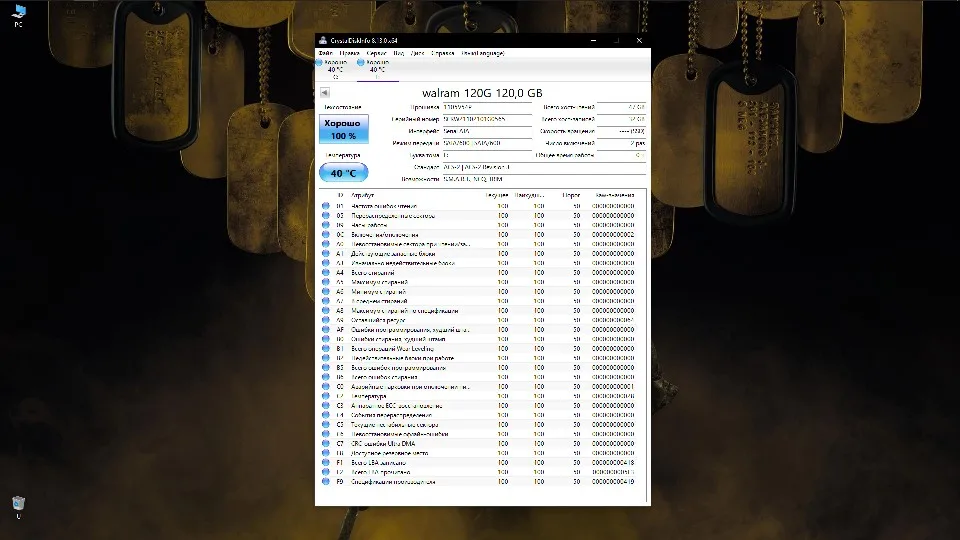Image resolution: width=960 pixels, height=540 pixels.
Task: Click the Атрибут column header
Action: (362, 195)
